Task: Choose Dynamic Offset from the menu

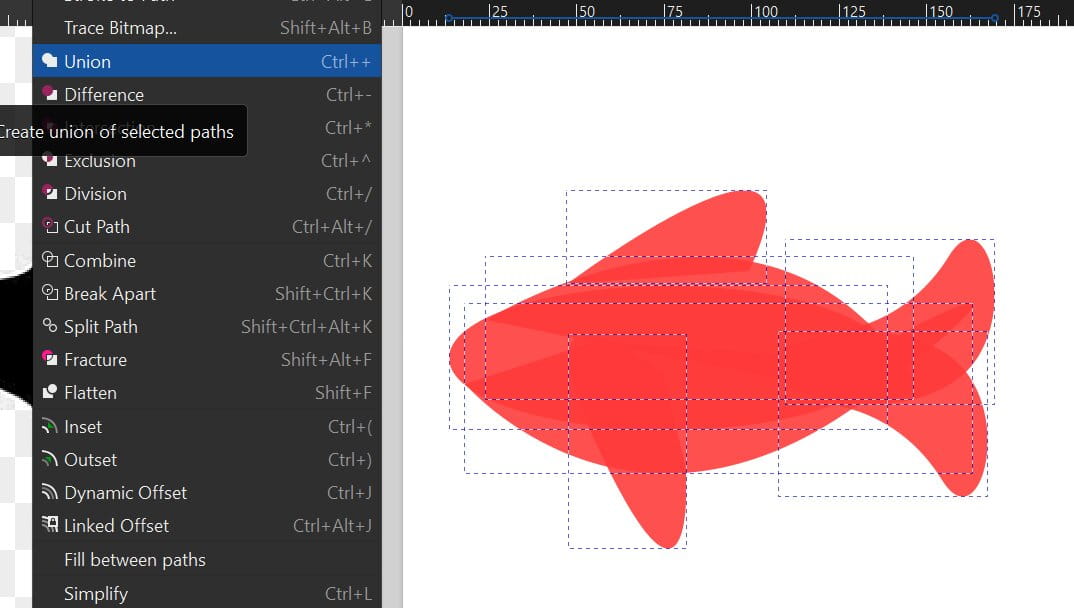Action: [x=207, y=493]
